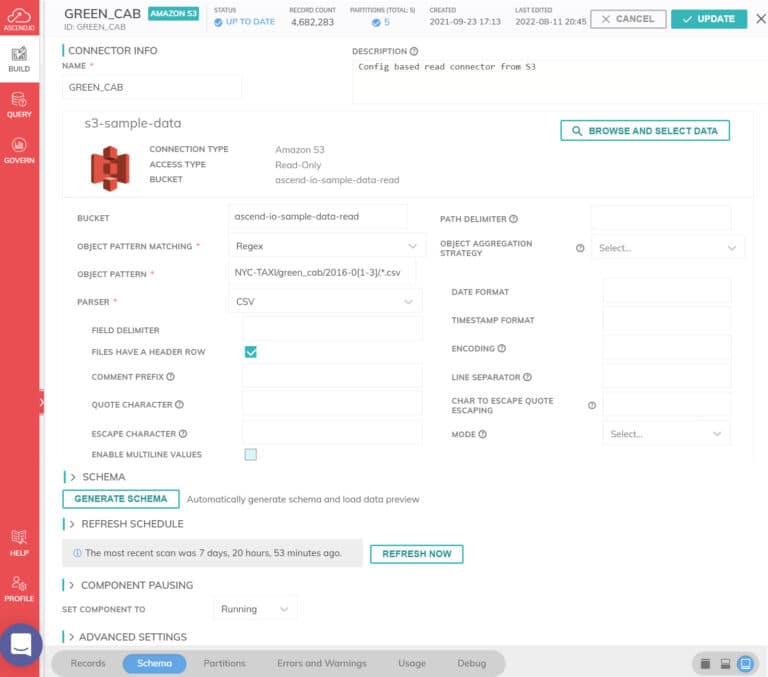Open the Govern section
The width and height of the screenshot is (768, 677).
click(19, 150)
